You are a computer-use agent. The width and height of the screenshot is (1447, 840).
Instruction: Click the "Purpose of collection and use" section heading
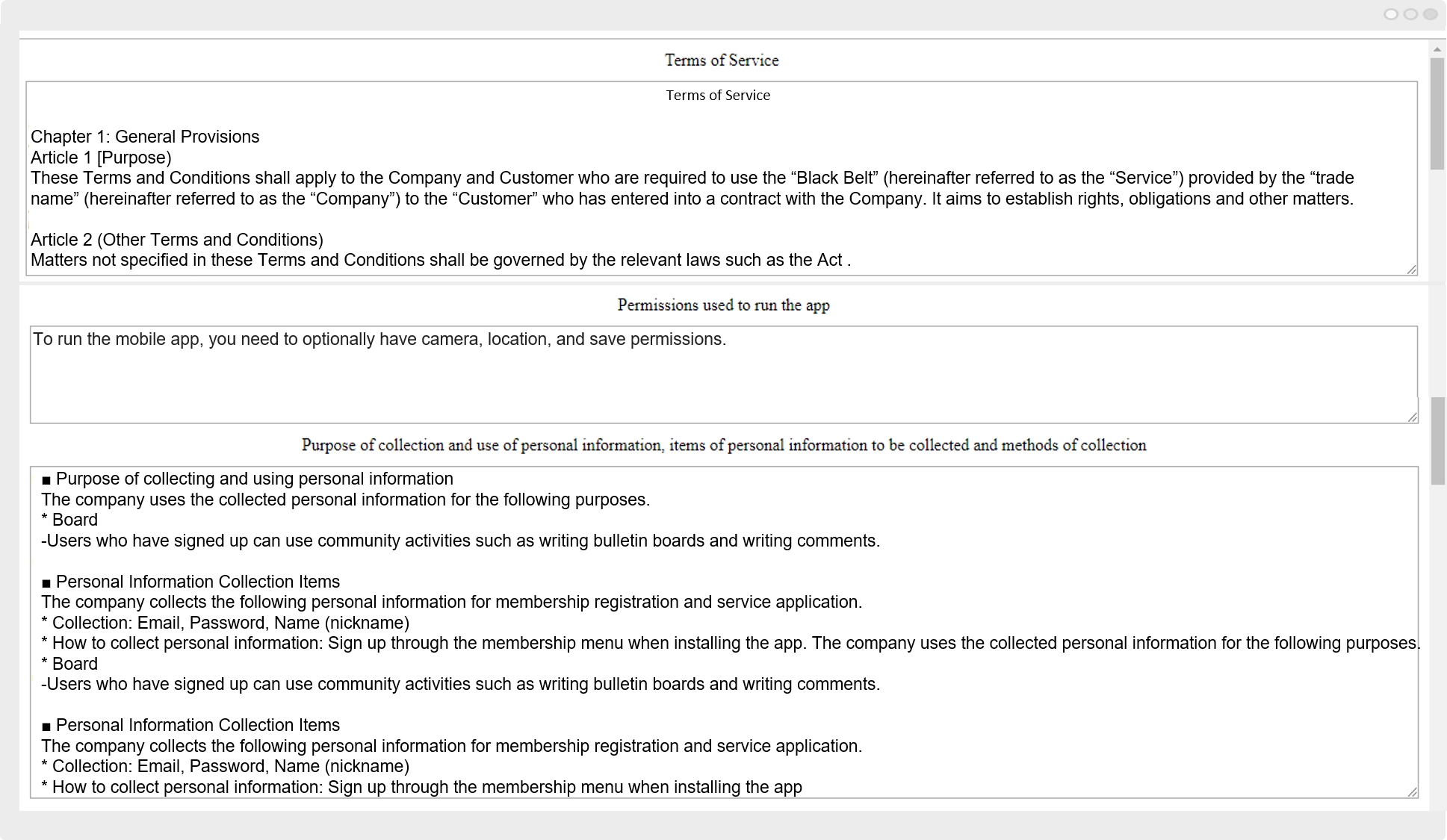coord(724,445)
